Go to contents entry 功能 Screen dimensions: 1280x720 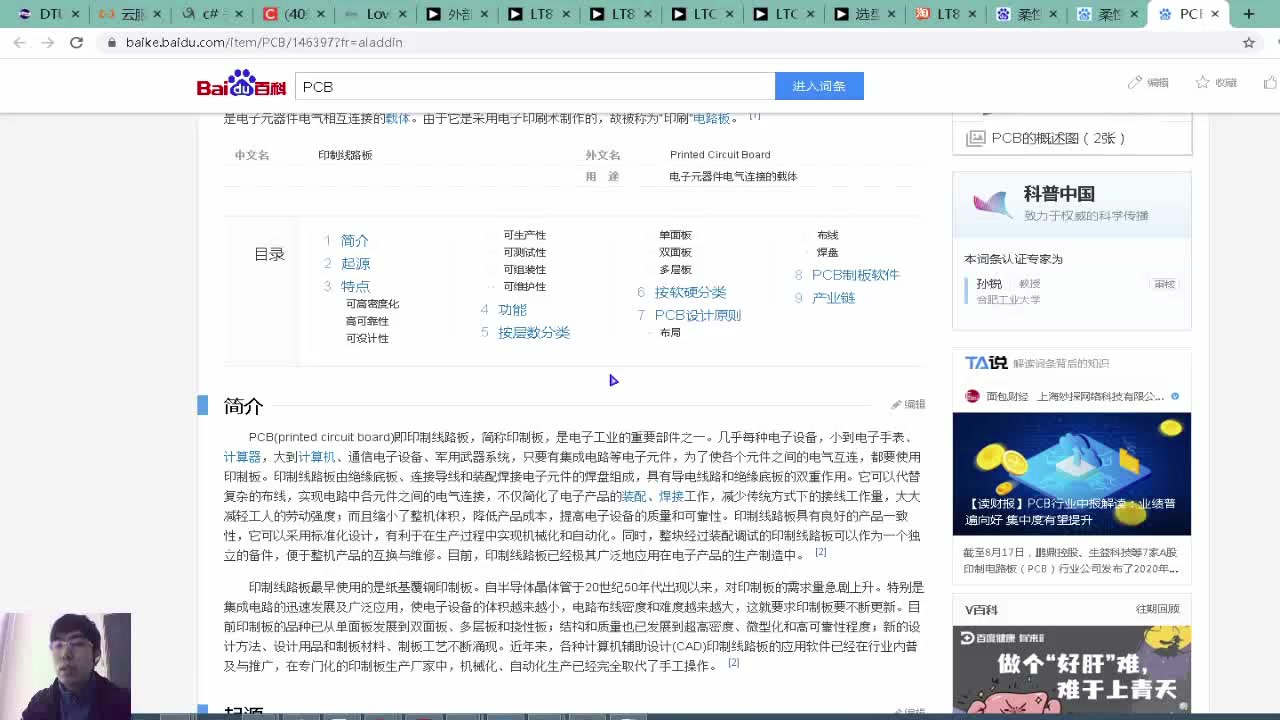click(512, 309)
